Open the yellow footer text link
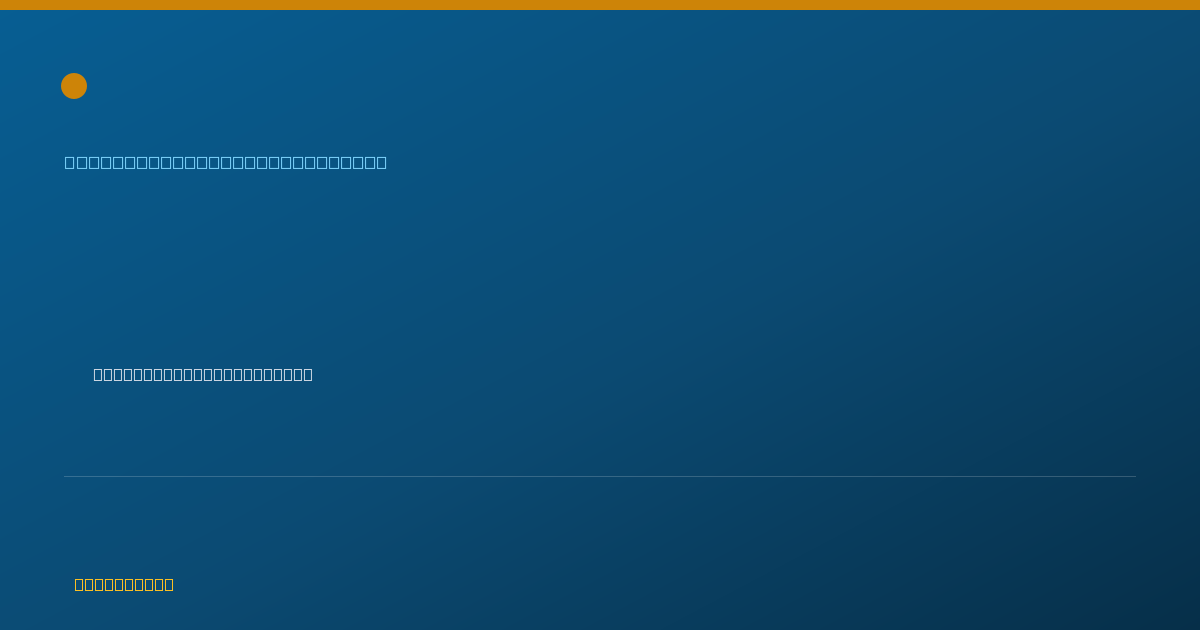The image size is (1200, 630). 124,584
